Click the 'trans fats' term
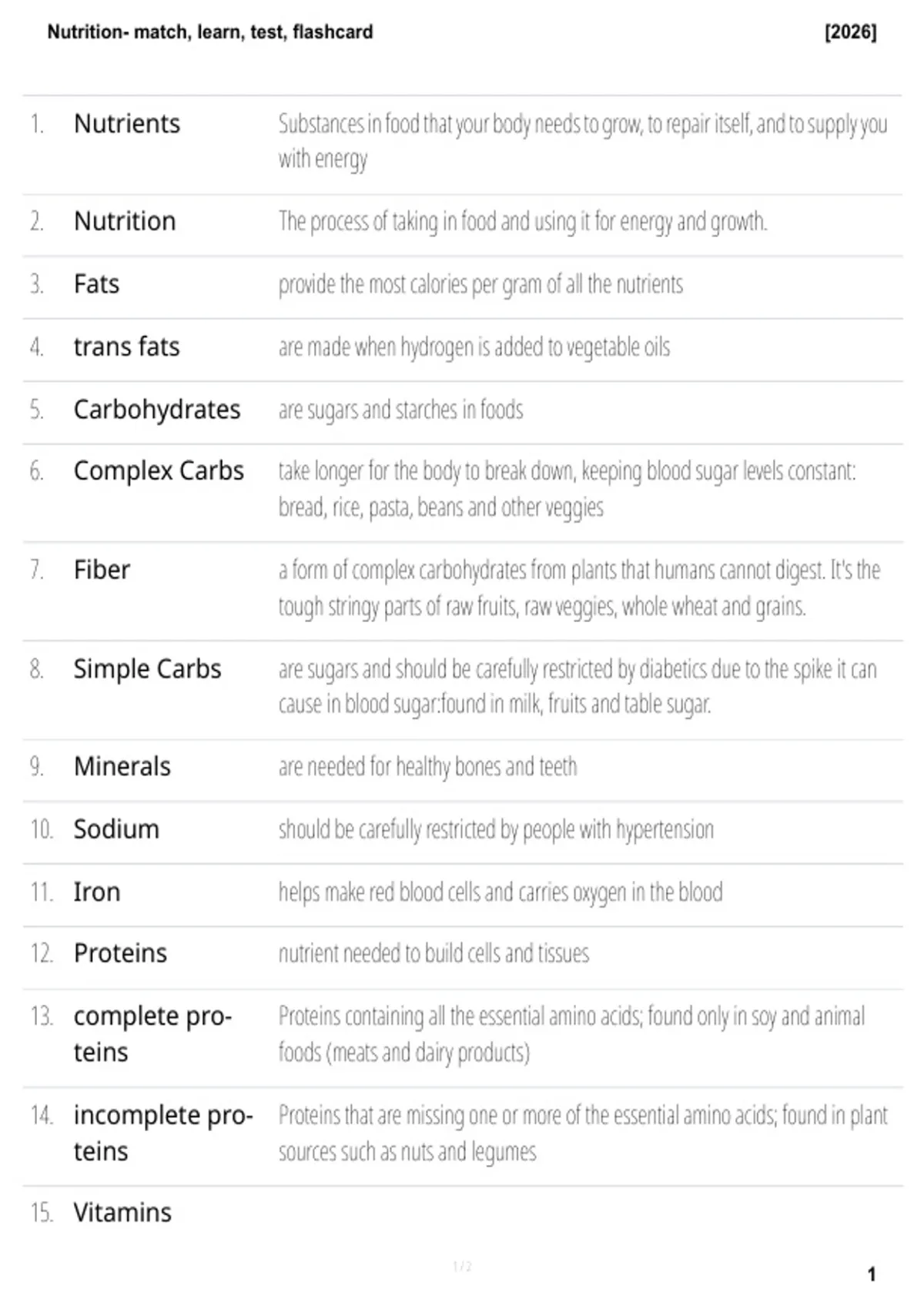 click(x=126, y=346)
